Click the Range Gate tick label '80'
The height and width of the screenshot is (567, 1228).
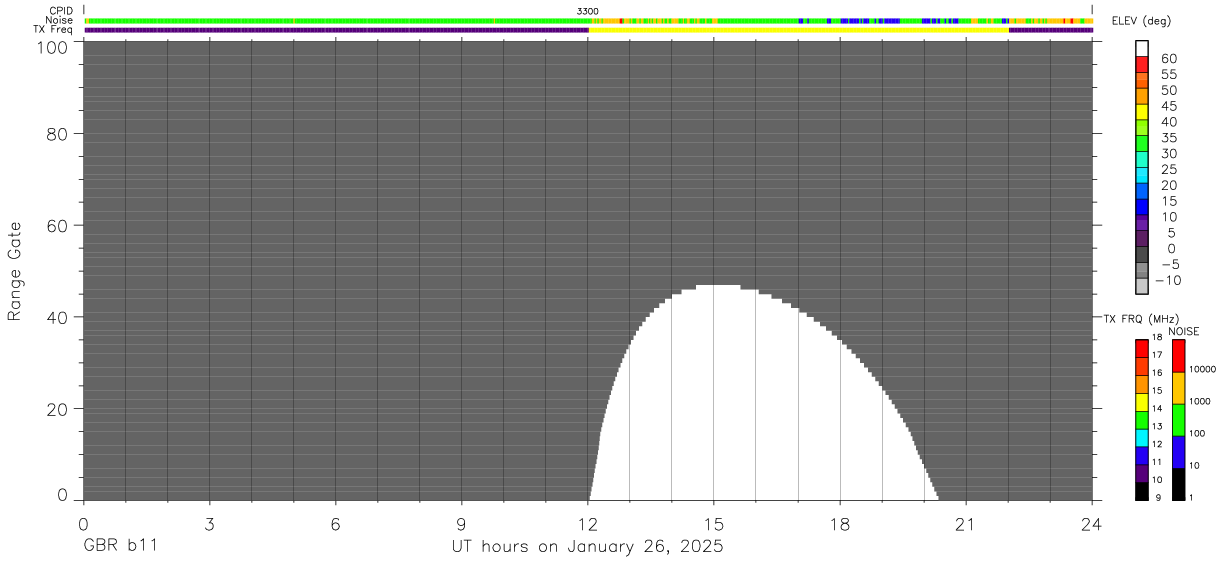57,133
